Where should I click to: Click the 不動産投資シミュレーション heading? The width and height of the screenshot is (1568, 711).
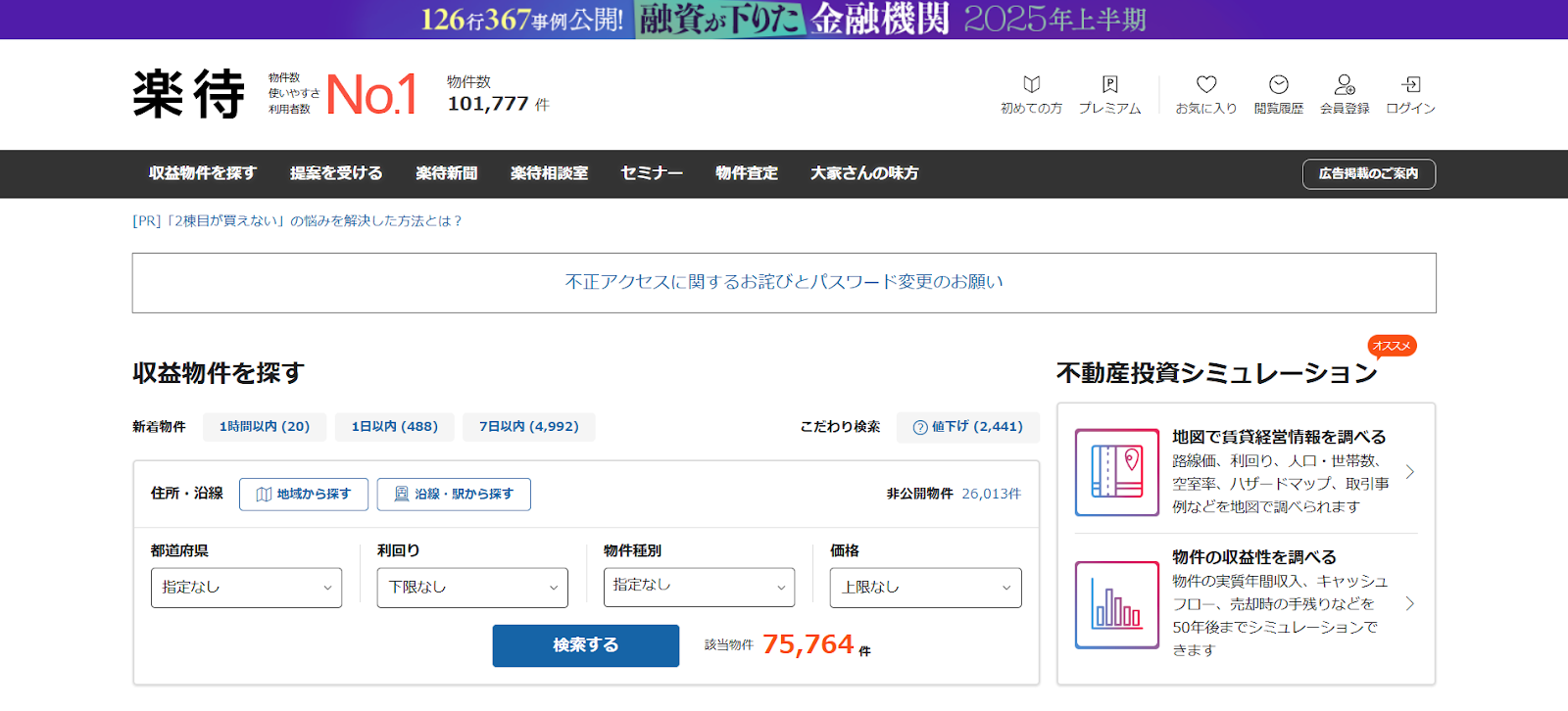point(1217,373)
